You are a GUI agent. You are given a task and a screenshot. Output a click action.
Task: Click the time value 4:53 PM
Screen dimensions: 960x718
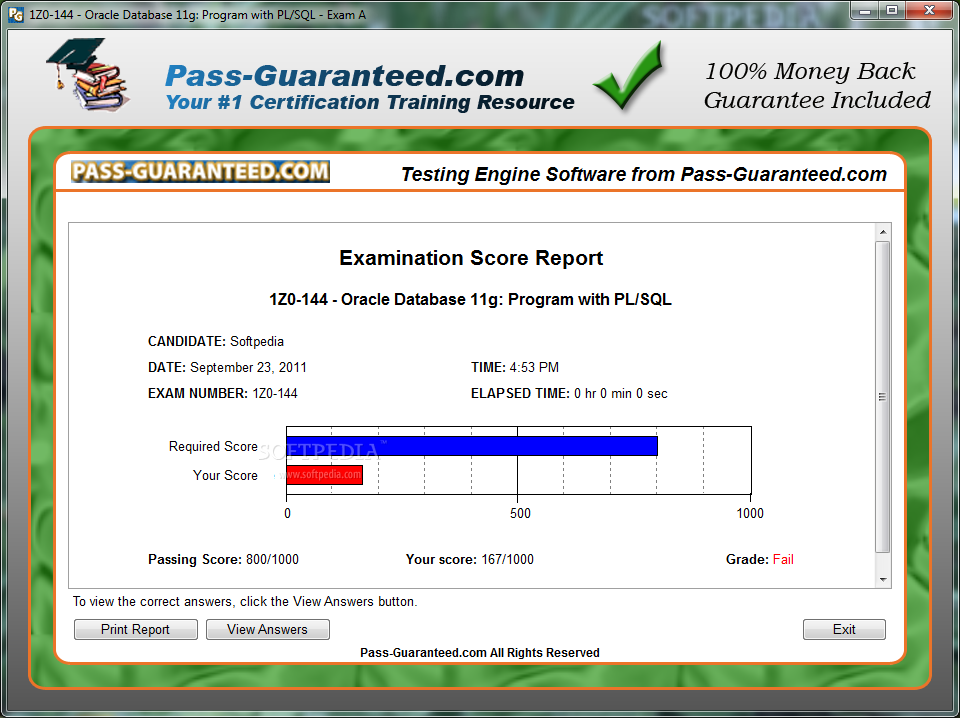click(x=534, y=367)
